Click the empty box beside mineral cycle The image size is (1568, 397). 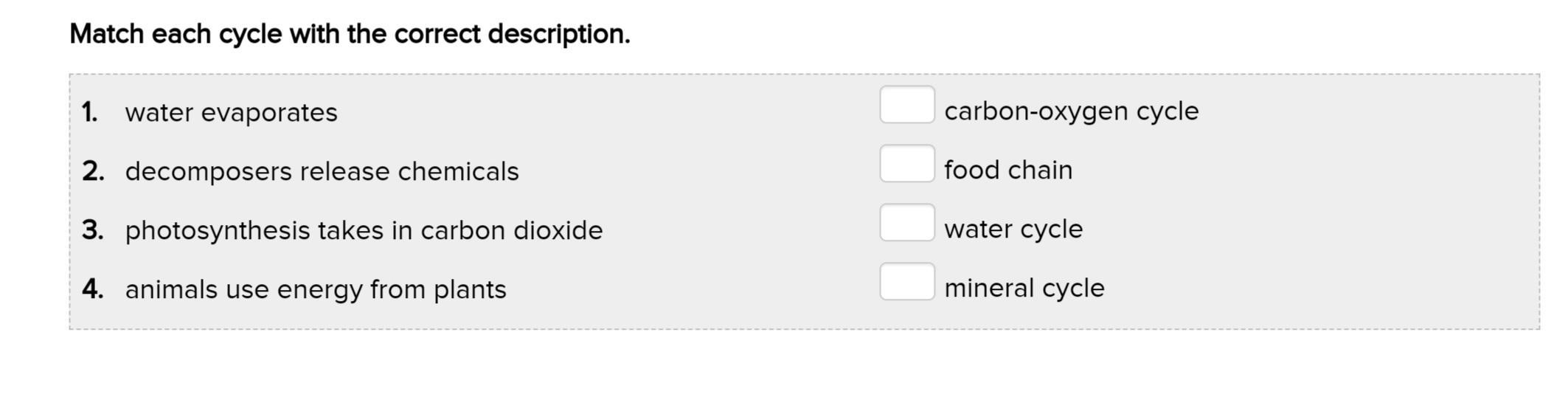tap(906, 282)
